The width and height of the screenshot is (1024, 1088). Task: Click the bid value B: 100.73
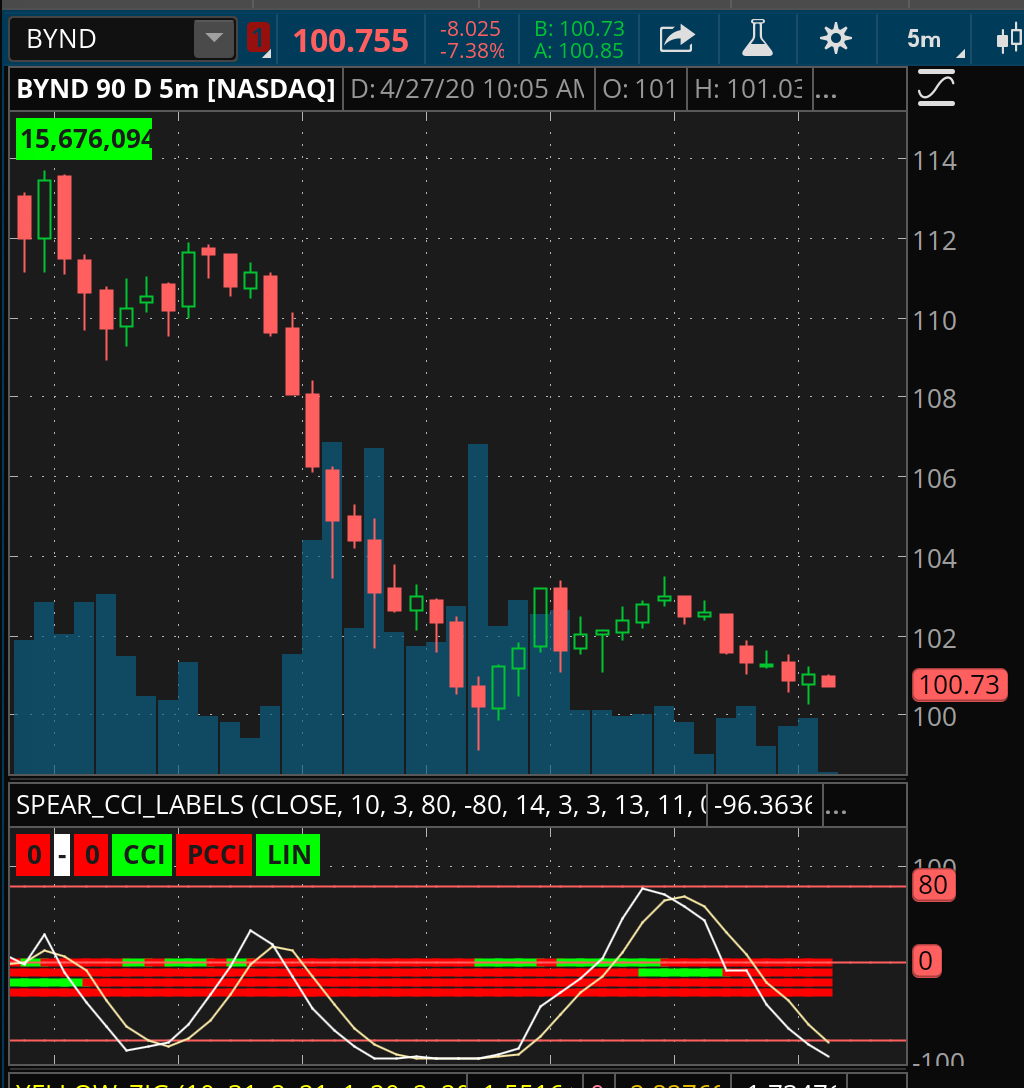click(579, 28)
